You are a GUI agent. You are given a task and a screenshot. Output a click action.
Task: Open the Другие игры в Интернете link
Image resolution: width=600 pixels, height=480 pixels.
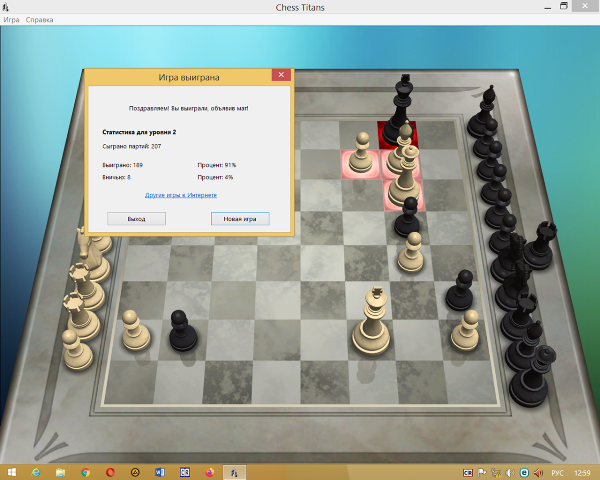tap(181, 195)
